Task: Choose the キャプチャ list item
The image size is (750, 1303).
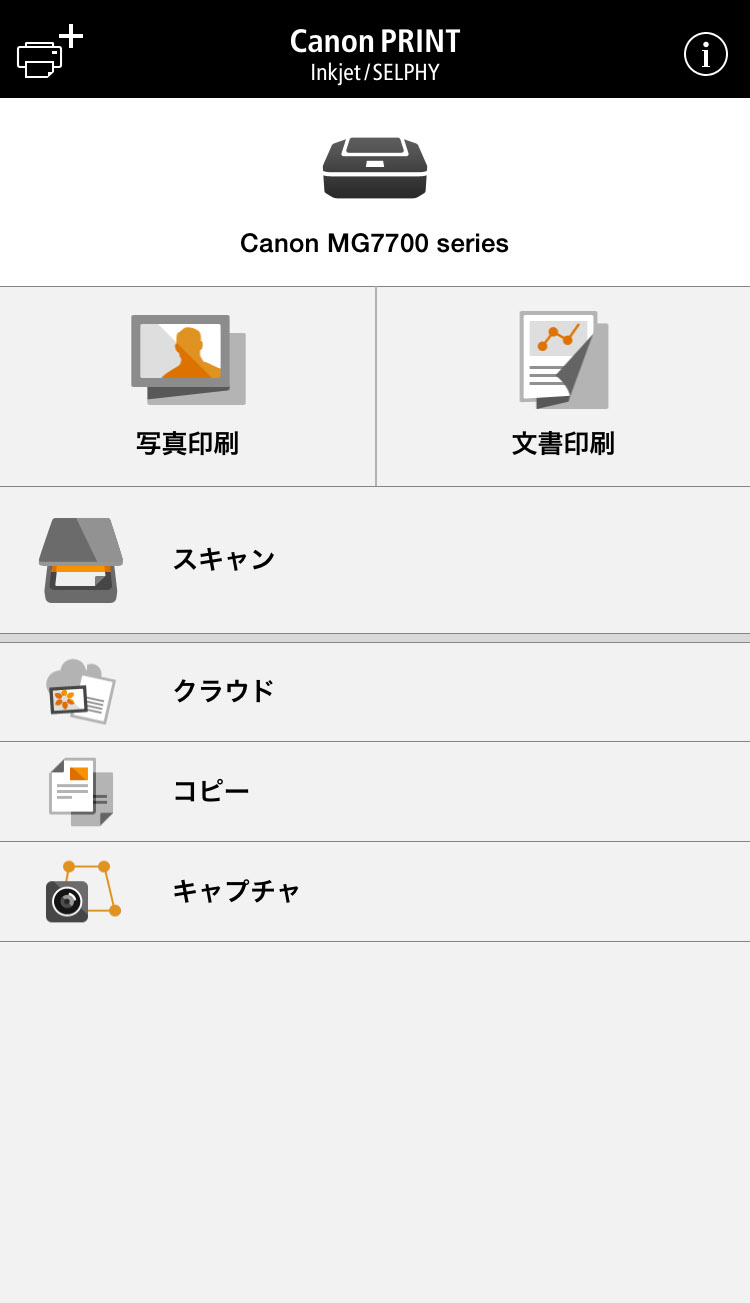Action: [x=236, y=891]
